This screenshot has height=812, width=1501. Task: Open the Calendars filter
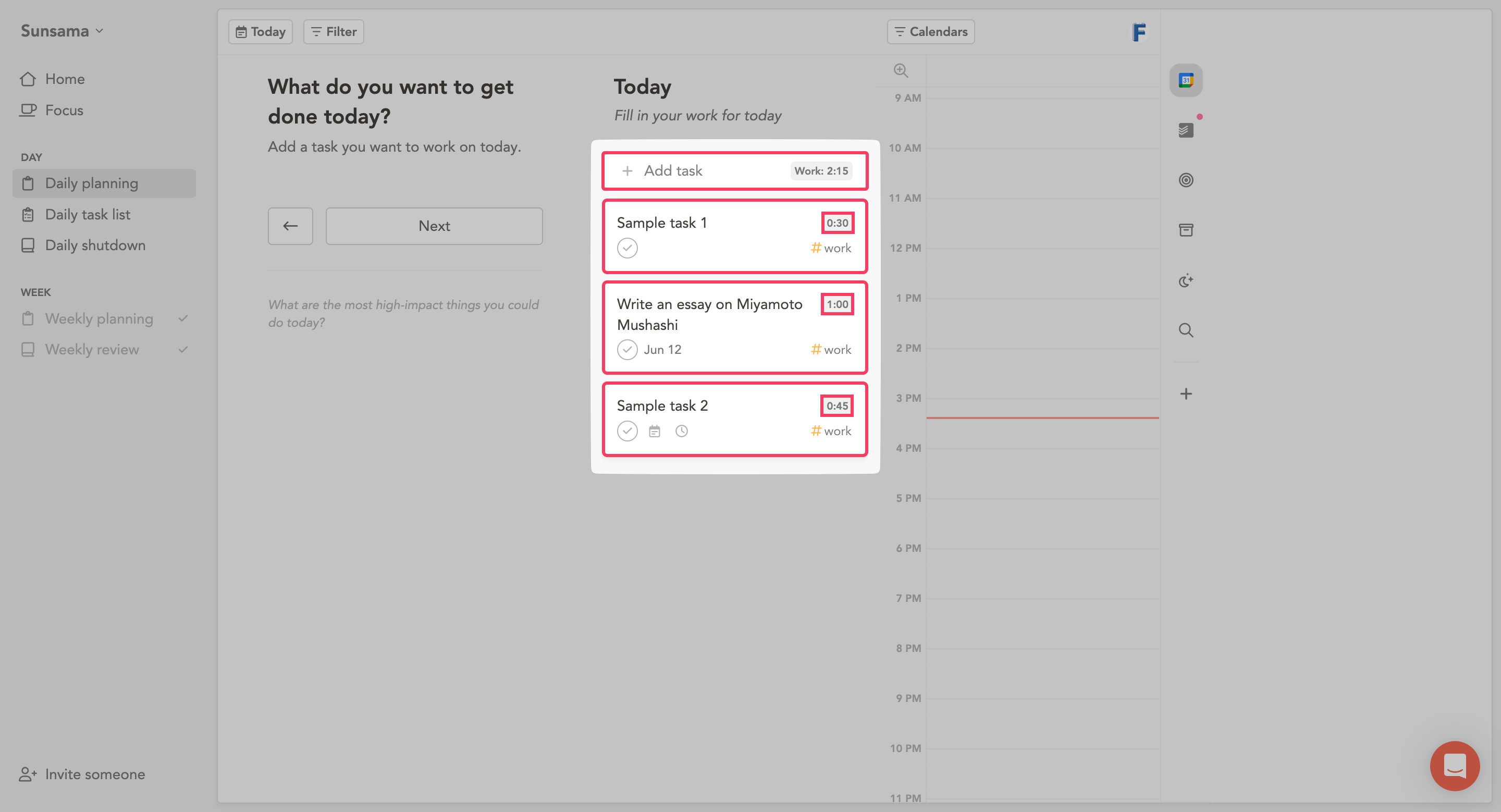click(x=930, y=31)
